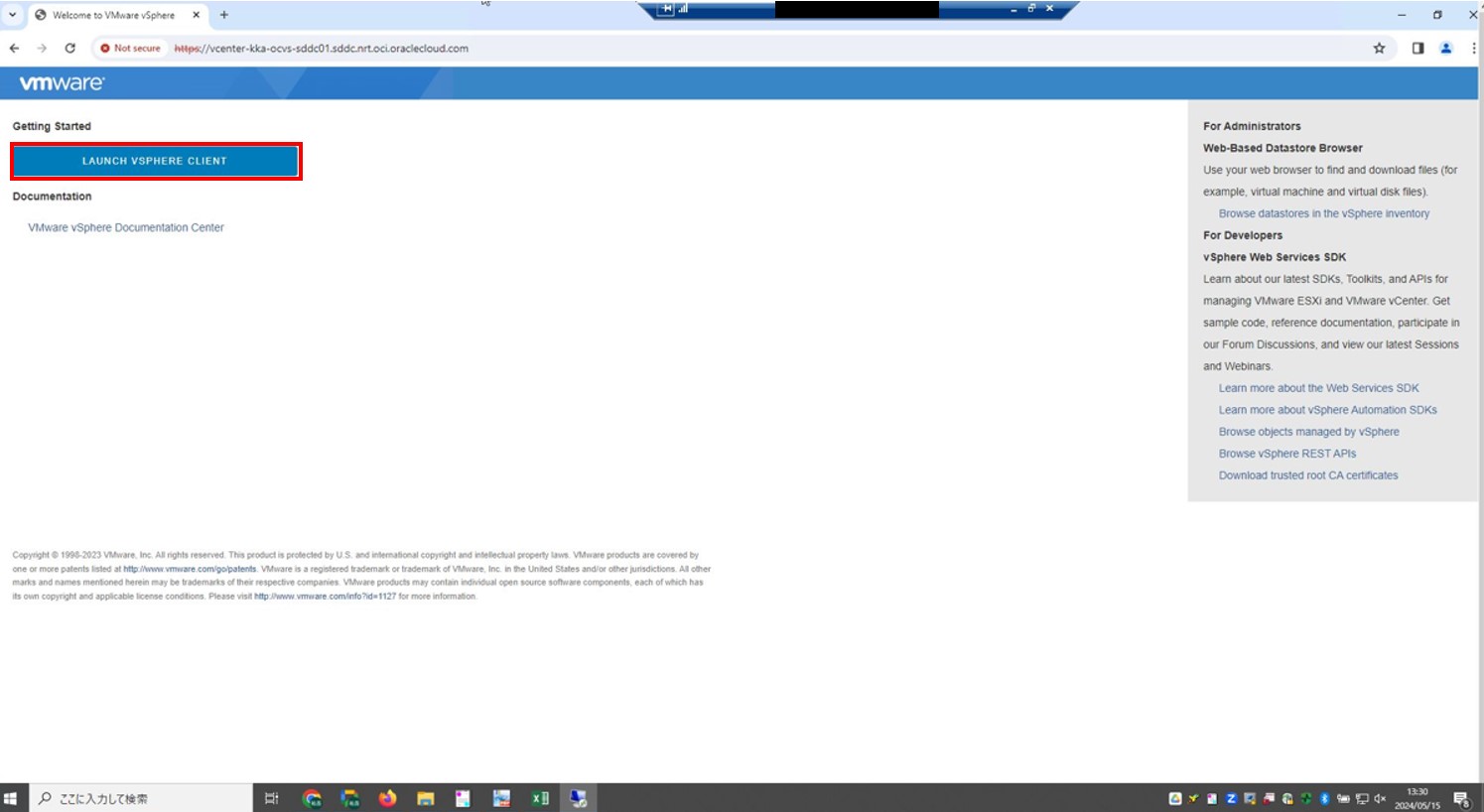Open Download trusted root CA certificates link
The image size is (1484, 812).
[1307, 475]
